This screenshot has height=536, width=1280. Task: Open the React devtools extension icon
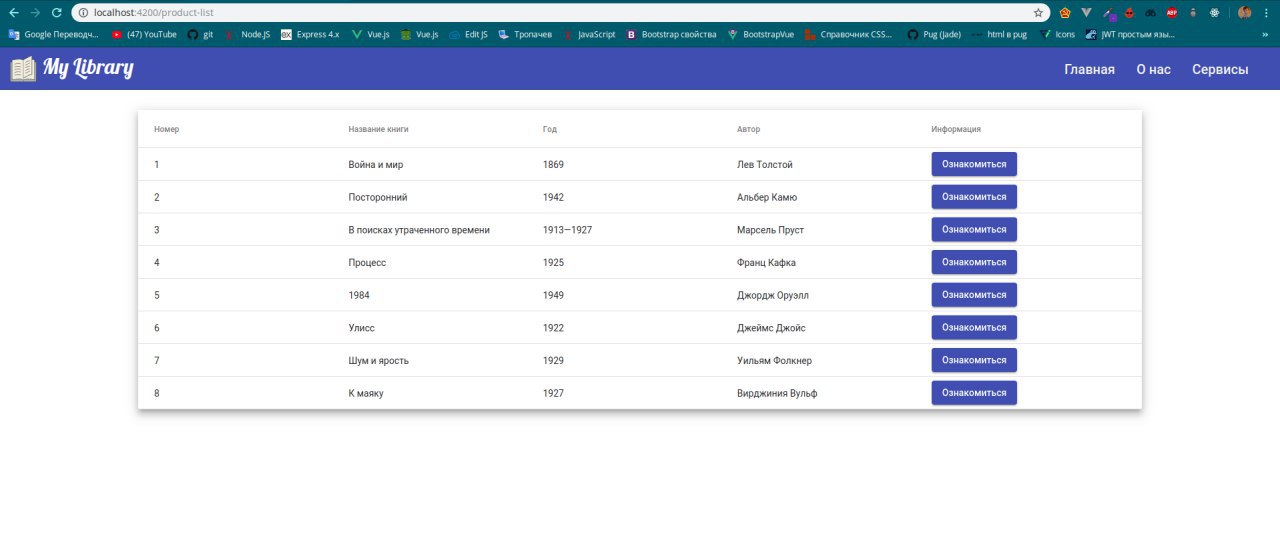coord(1214,13)
